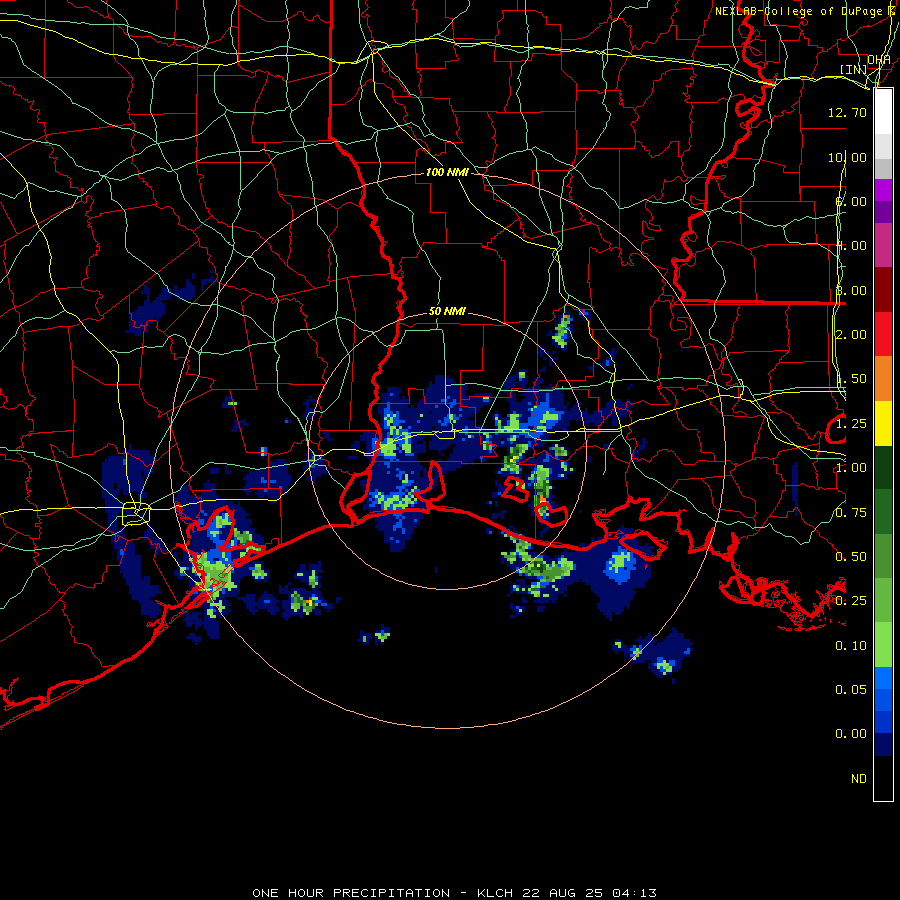Click the 0.25 legend value
Image resolution: width=900 pixels, height=900 pixels.
851,601
